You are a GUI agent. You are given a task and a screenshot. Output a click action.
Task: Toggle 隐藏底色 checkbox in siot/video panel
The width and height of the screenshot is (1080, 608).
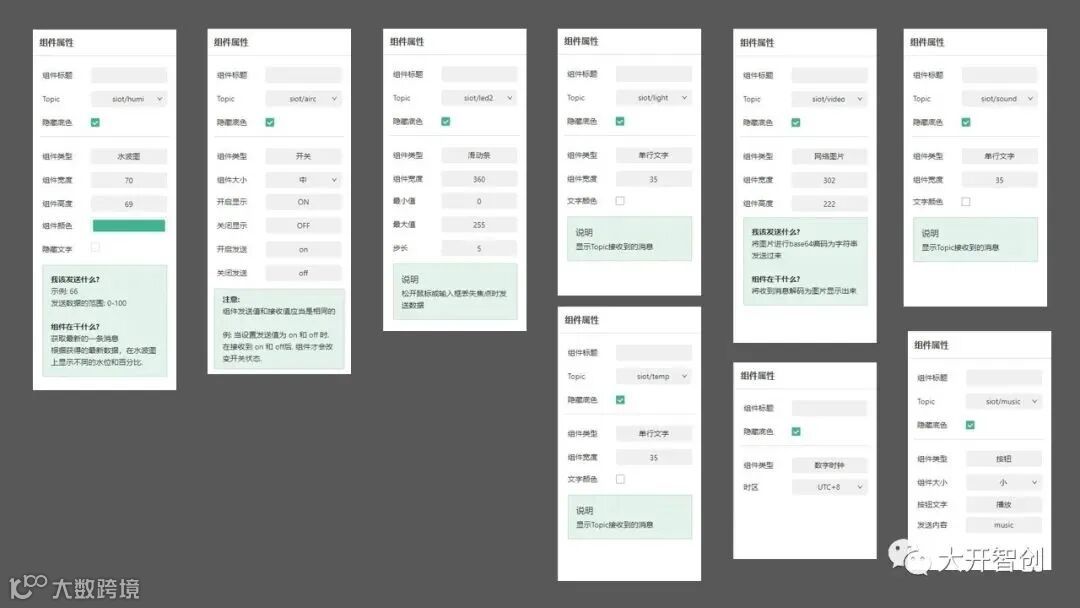click(x=796, y=123)
